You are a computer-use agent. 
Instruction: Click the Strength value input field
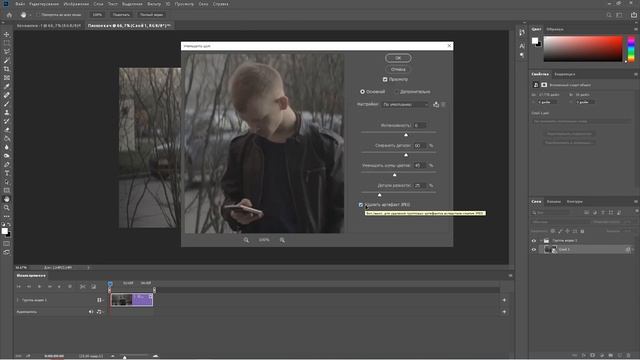click(420, 125)
